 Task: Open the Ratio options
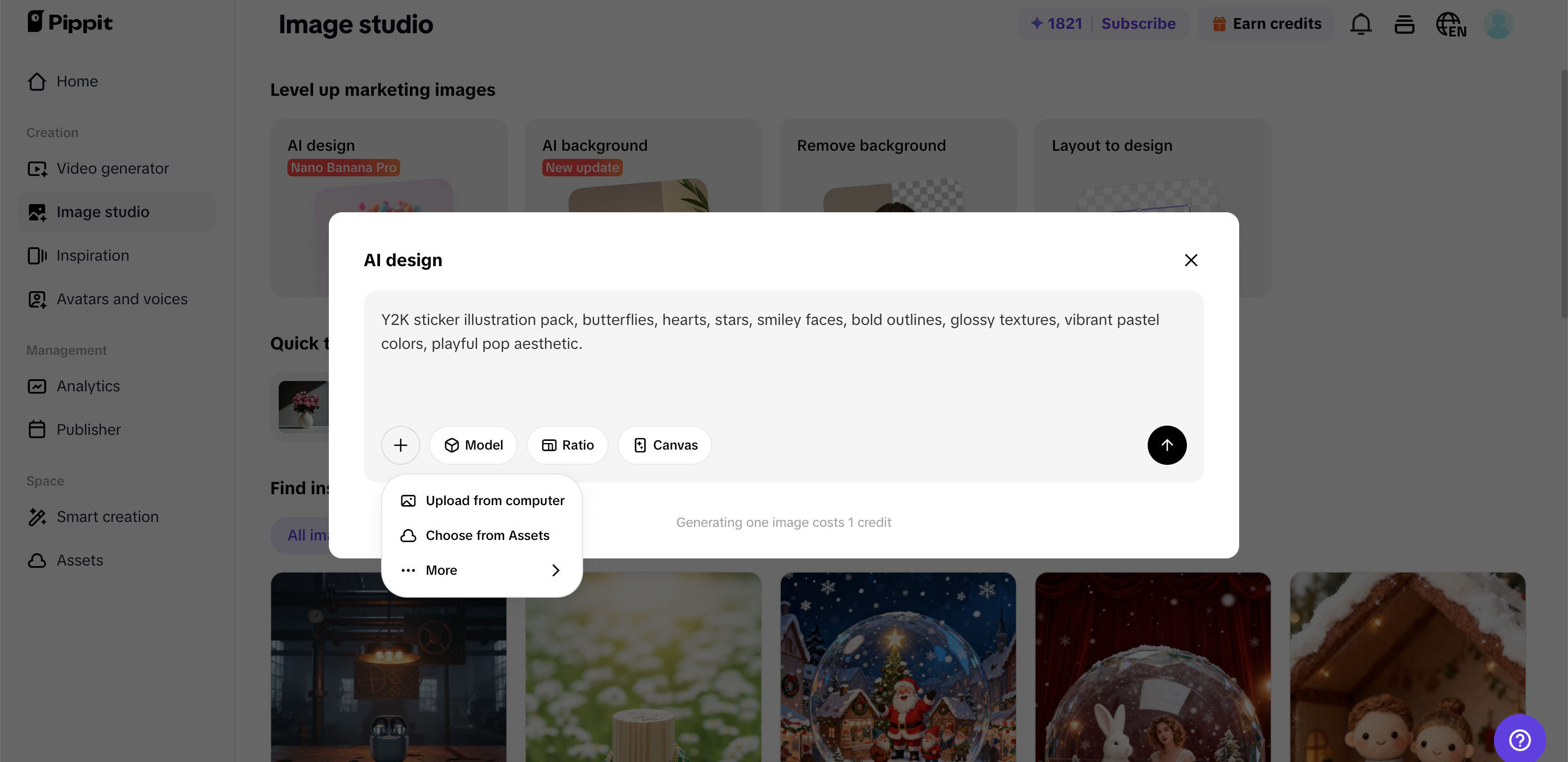(x=567, y=445)
